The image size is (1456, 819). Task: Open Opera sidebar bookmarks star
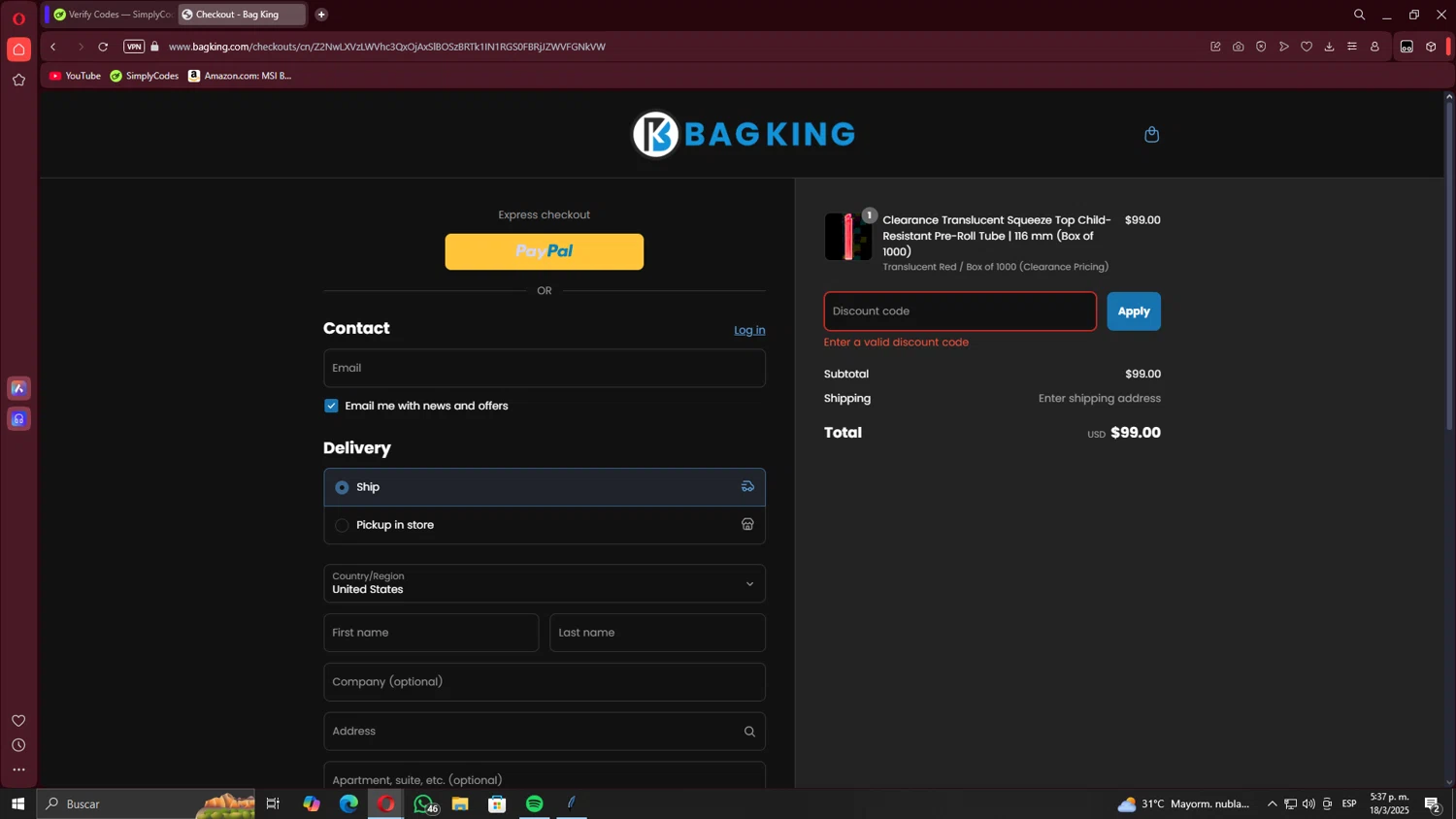[18, 81]
